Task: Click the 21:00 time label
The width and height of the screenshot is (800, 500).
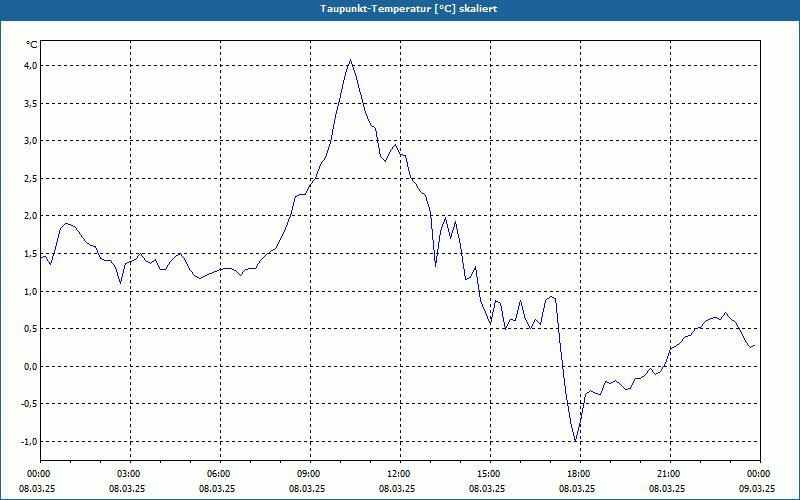Action: 670,474
